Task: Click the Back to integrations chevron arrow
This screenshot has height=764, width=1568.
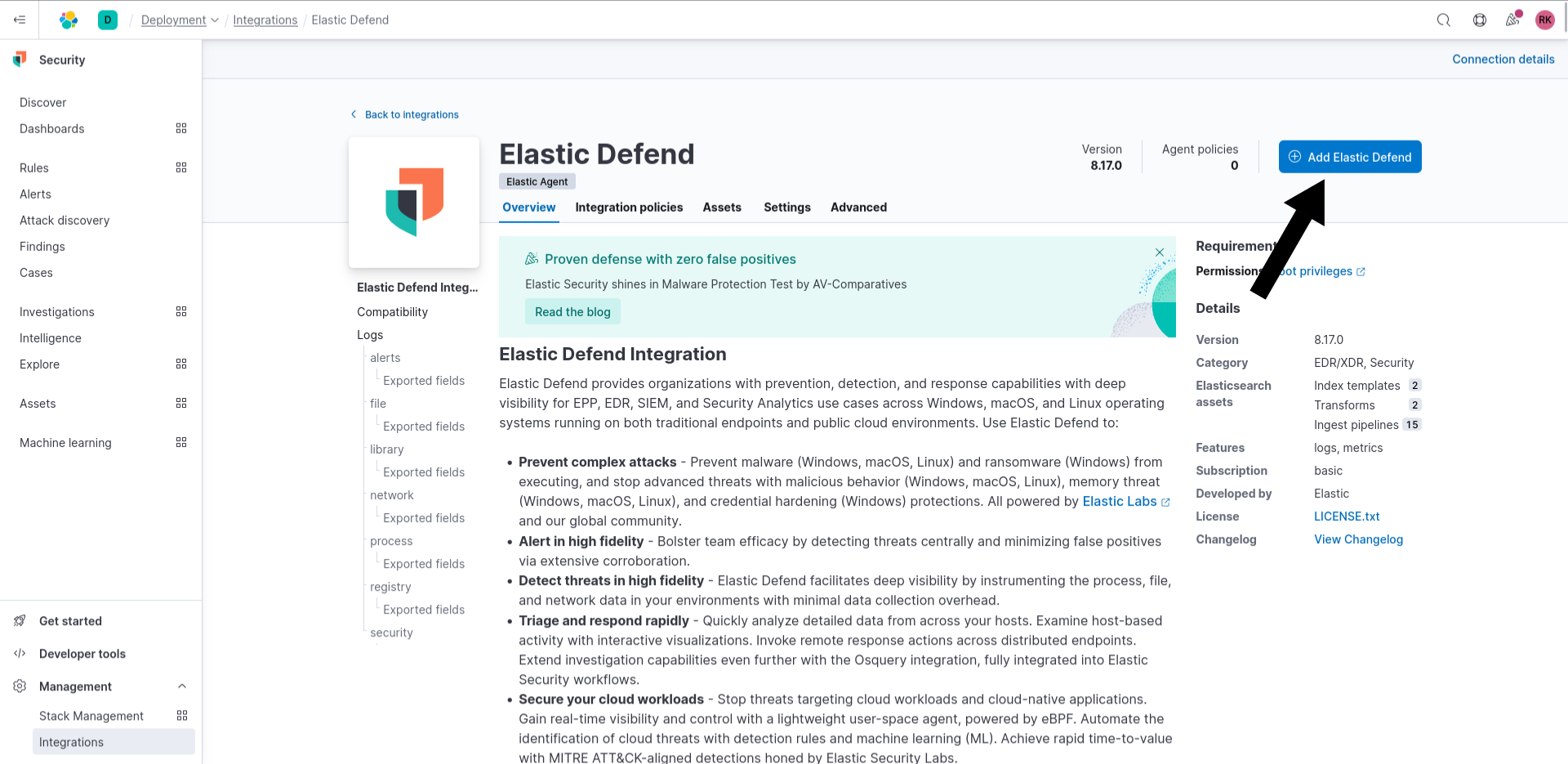Action: click(354, 114)
